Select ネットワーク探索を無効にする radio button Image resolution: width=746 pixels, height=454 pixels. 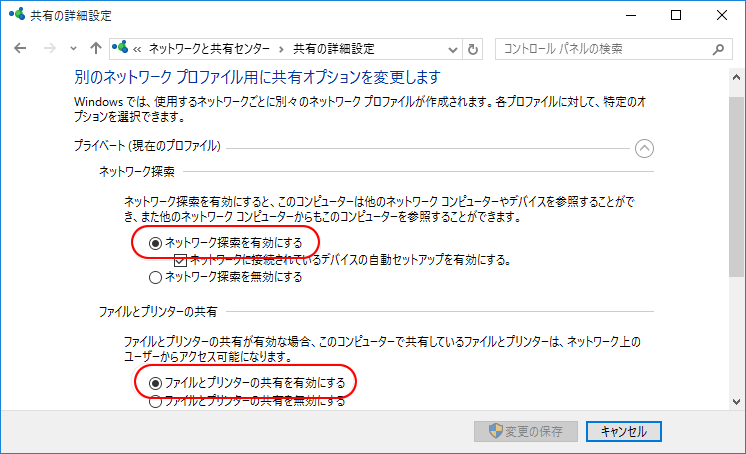[156, 277]
